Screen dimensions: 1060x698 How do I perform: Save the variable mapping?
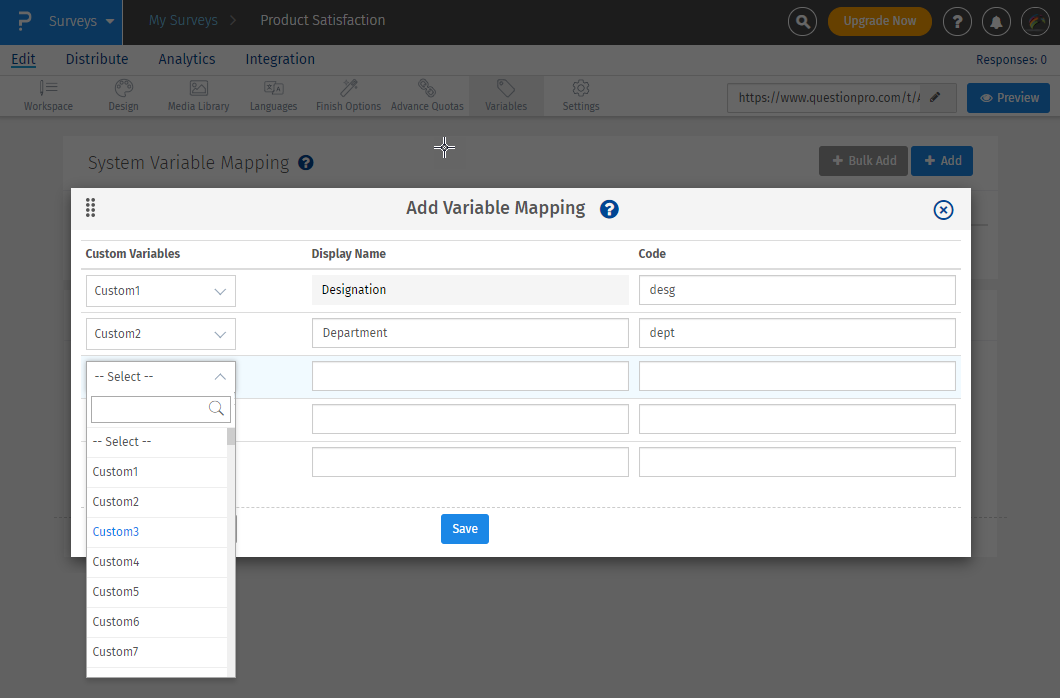point(464,528)
